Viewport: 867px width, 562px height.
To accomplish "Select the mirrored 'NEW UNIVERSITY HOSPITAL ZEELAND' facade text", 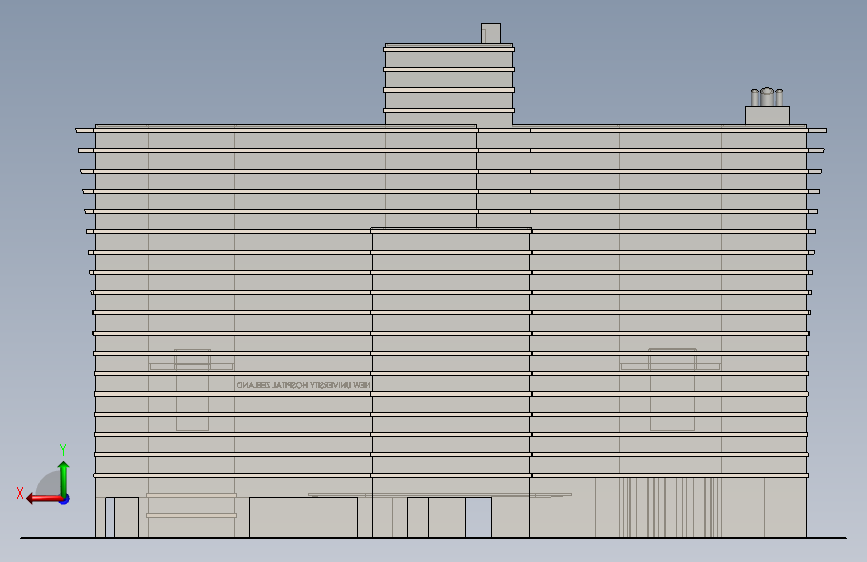I will coord(304,385).
